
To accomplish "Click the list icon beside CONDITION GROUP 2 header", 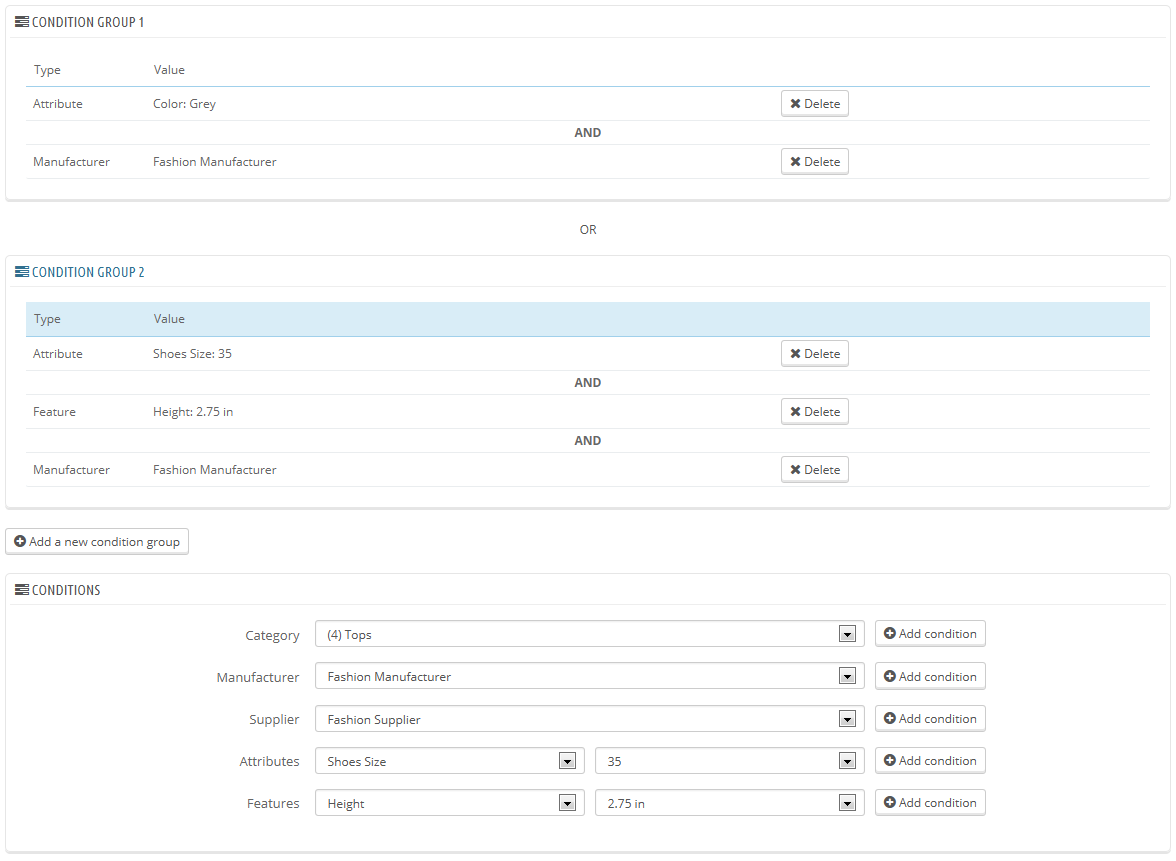I will 23,271.
